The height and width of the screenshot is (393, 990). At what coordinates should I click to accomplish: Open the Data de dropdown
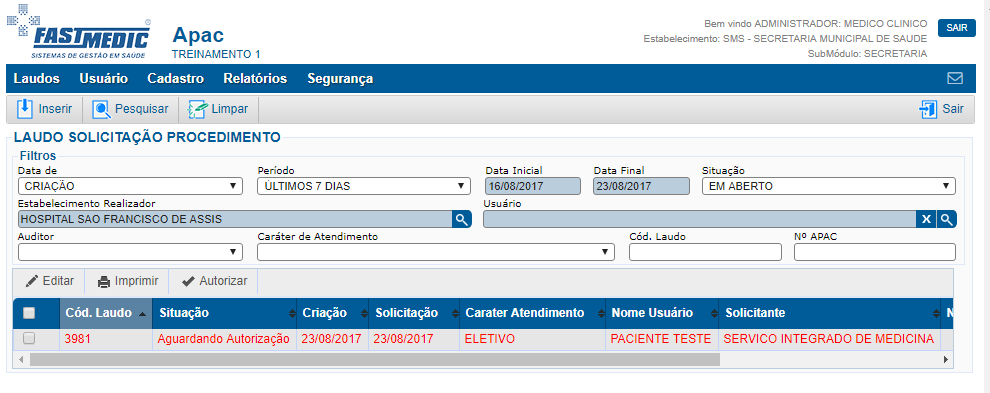click(131, 186)
